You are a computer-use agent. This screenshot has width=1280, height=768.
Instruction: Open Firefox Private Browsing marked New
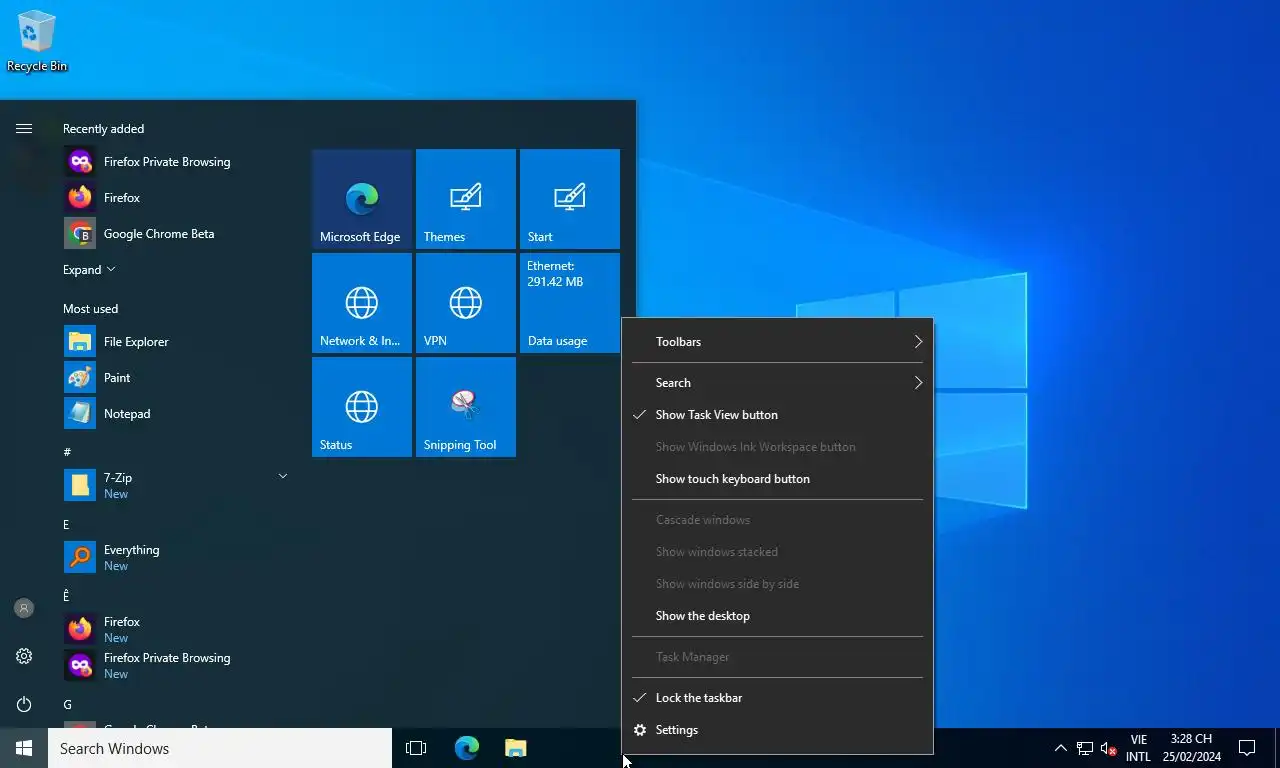pyautogui.click(x=177, y=665)
